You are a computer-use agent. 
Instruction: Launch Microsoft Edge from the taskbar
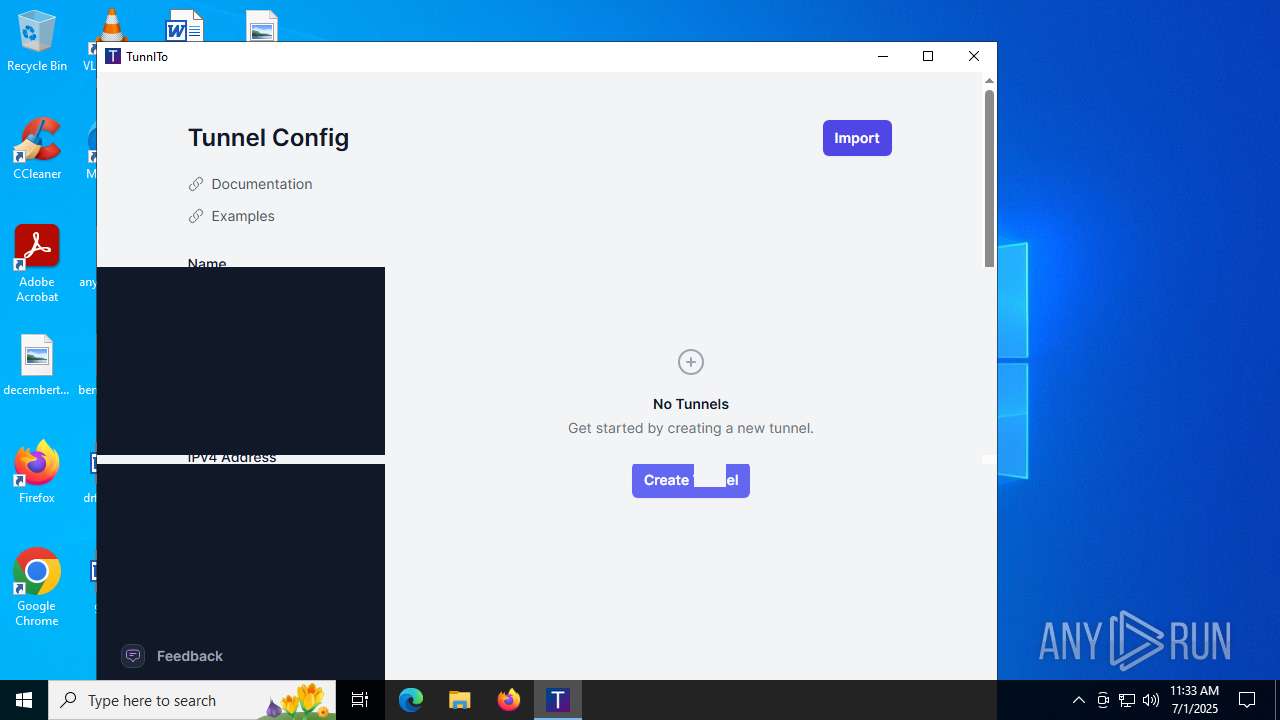click(x=411, y=700)
